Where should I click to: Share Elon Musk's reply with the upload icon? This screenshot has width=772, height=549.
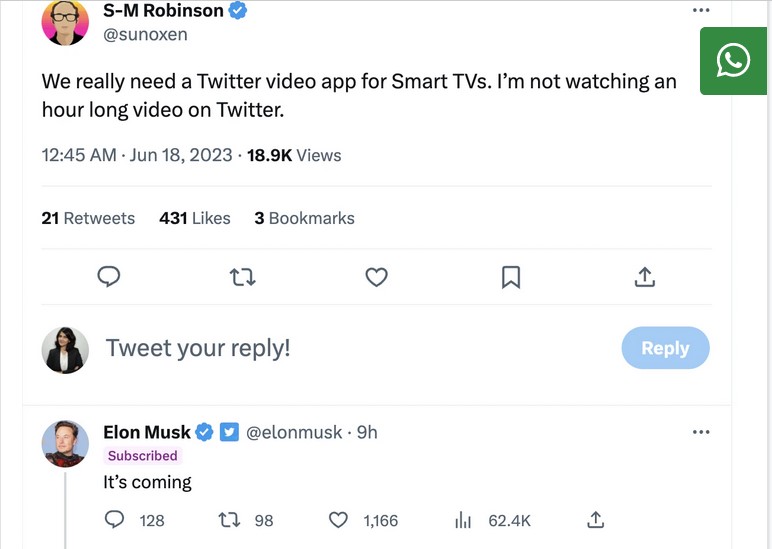click(x=595, y=520)
